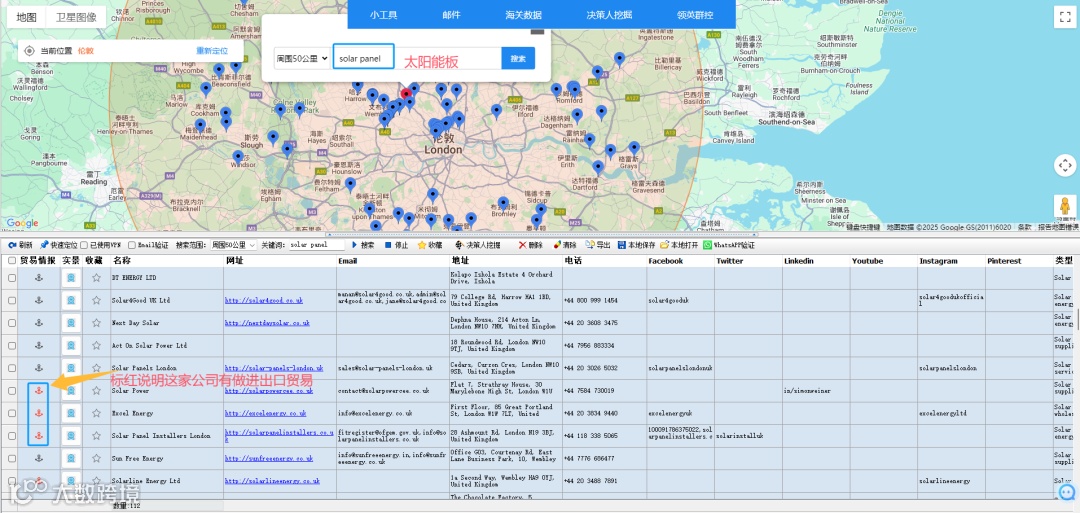Click the 本地打开 folder icon
This screenshot has width=1080, height=513.
pyautogui.click(x=664, y=245)
